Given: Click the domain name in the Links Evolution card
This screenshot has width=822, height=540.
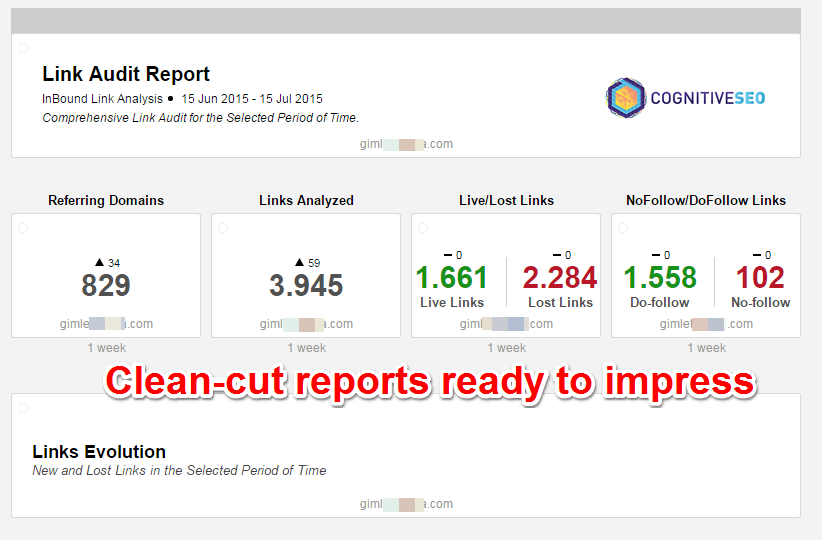Looking at the screenshot, I should click(406, 504).
